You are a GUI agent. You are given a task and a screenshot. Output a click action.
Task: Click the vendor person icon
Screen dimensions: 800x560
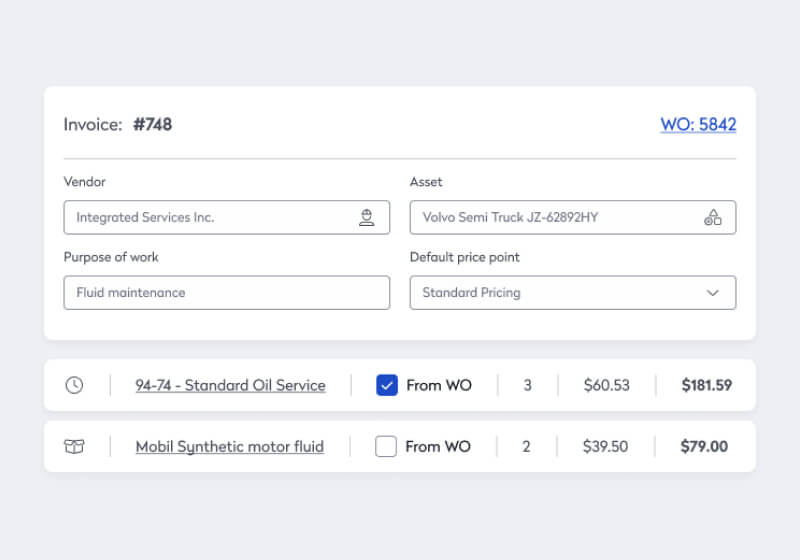coord(367,217)
